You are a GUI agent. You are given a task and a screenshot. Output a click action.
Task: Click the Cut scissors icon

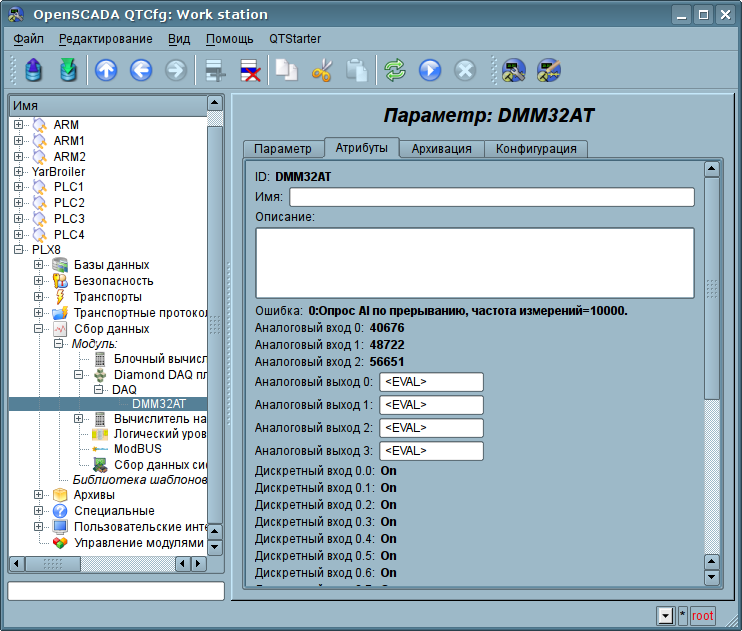pyautogui.click(x=322, y=70)
